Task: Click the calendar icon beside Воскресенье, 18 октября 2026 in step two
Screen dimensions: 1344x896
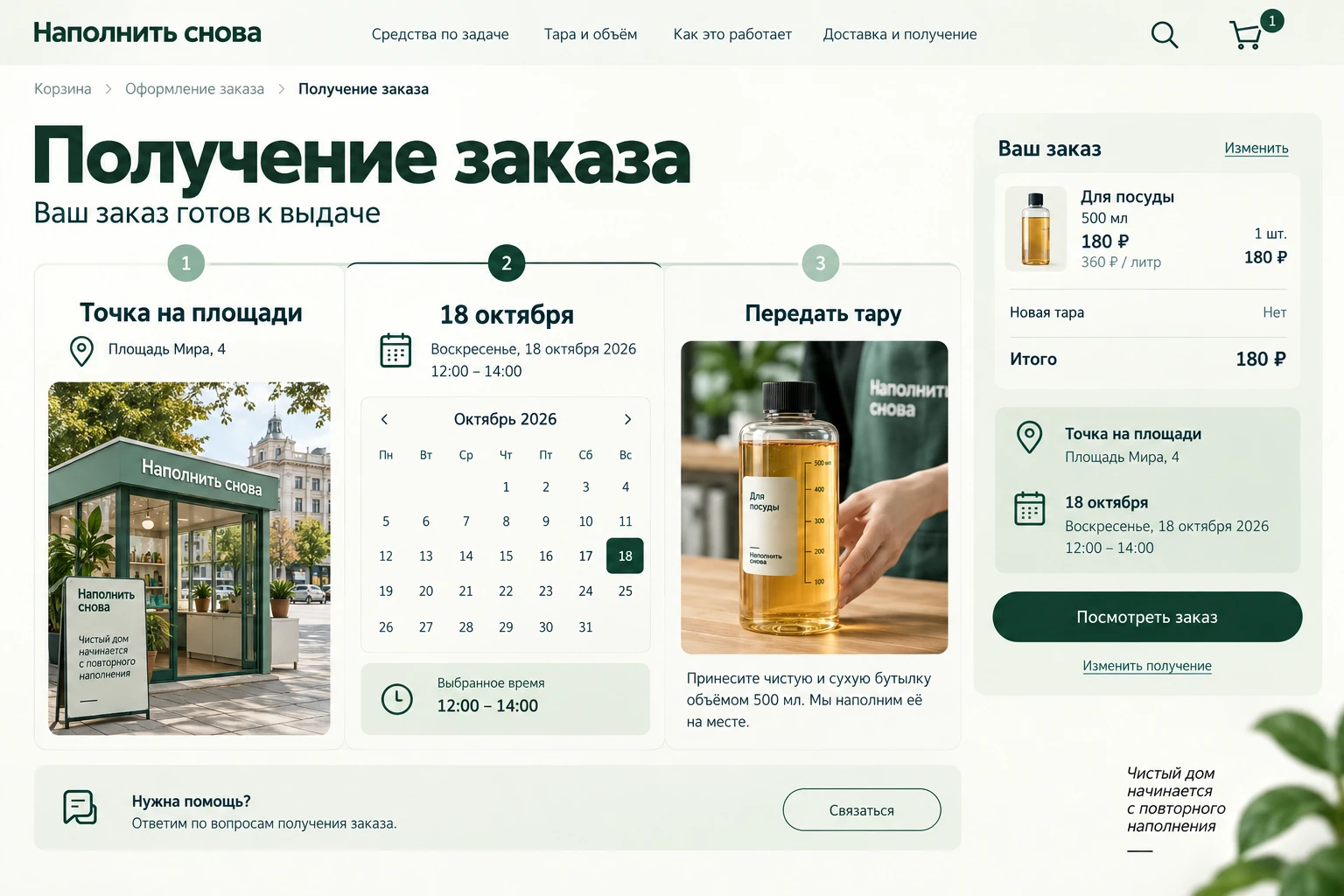Action: [395, 350]
